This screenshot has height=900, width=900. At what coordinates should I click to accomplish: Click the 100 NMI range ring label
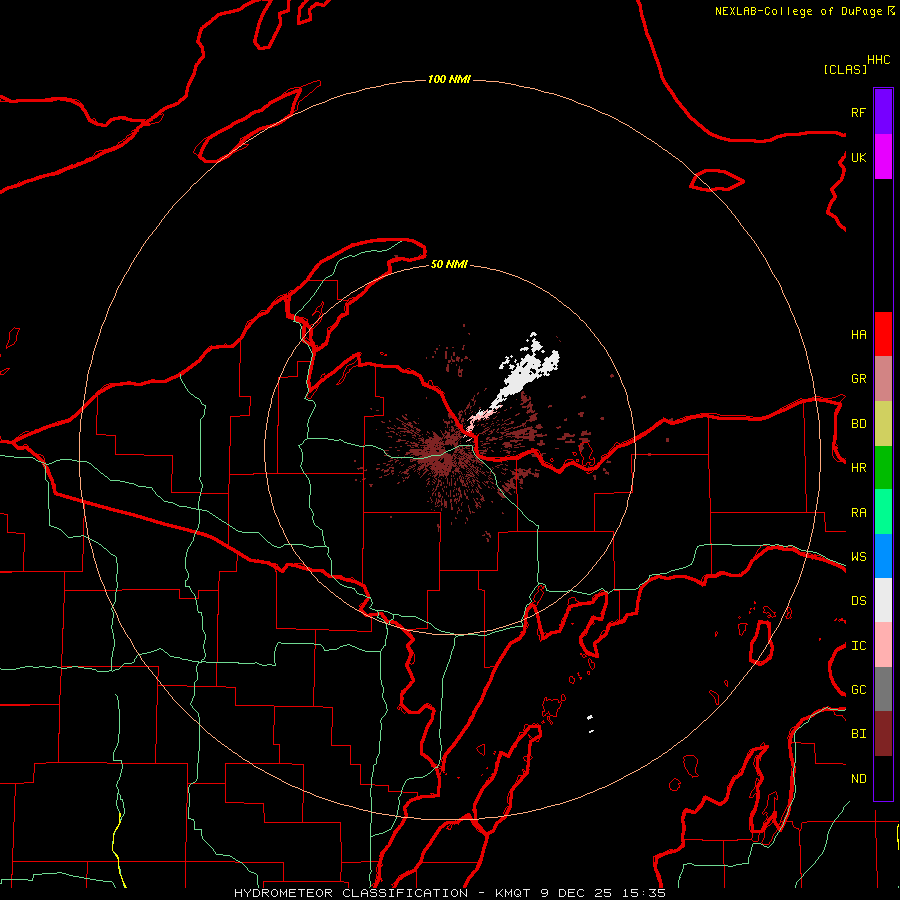coord(449,79)
